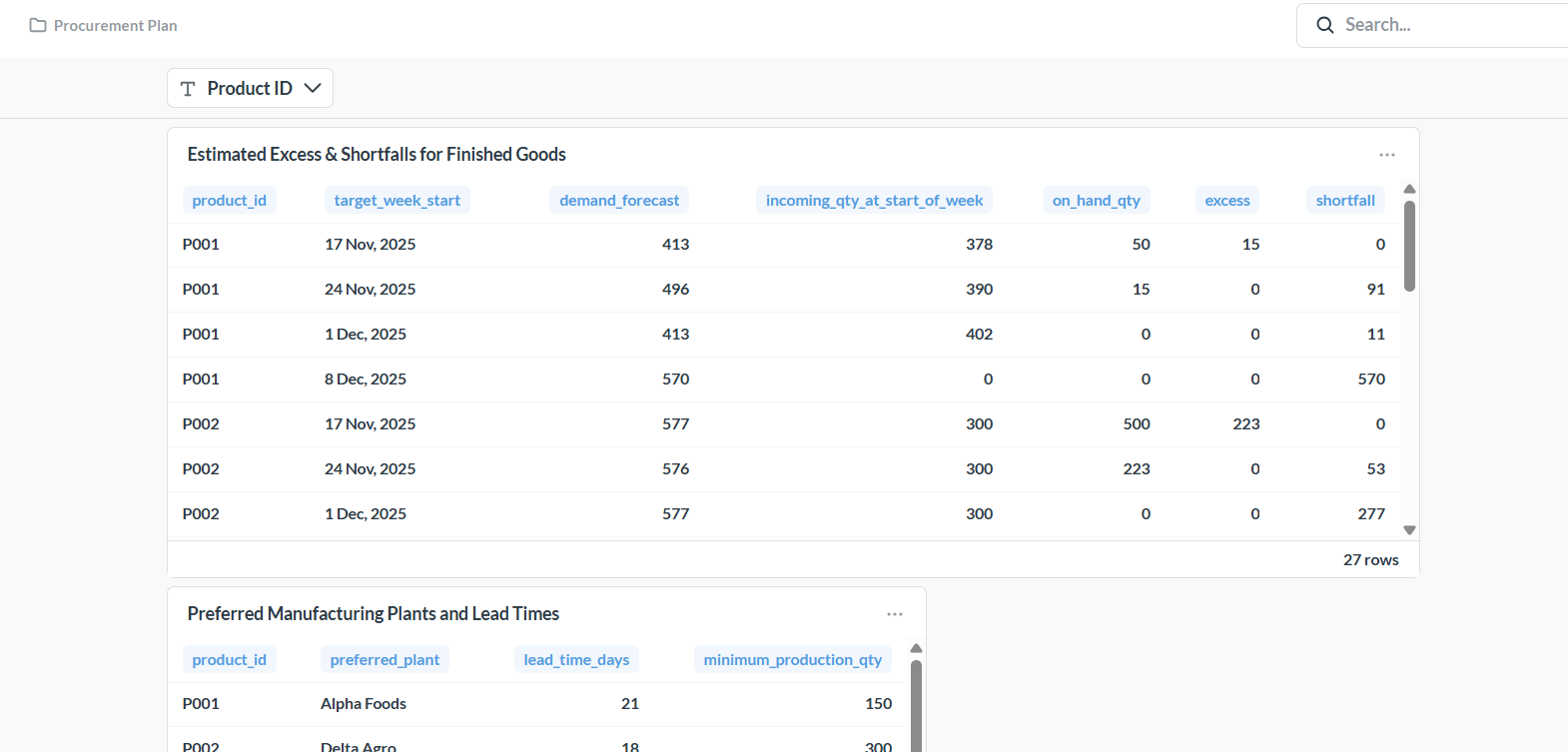Select the 1 Dec, 2025 date for P002
This screenshot has height=752, width=1568.
366,514
